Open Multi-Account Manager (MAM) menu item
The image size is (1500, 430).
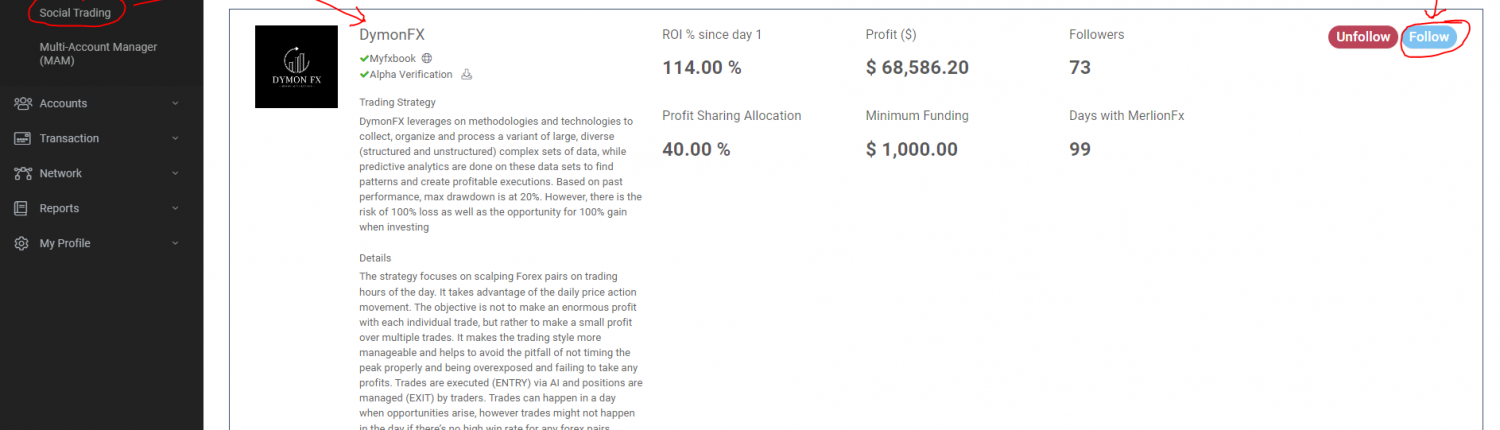tap(85, 54)
